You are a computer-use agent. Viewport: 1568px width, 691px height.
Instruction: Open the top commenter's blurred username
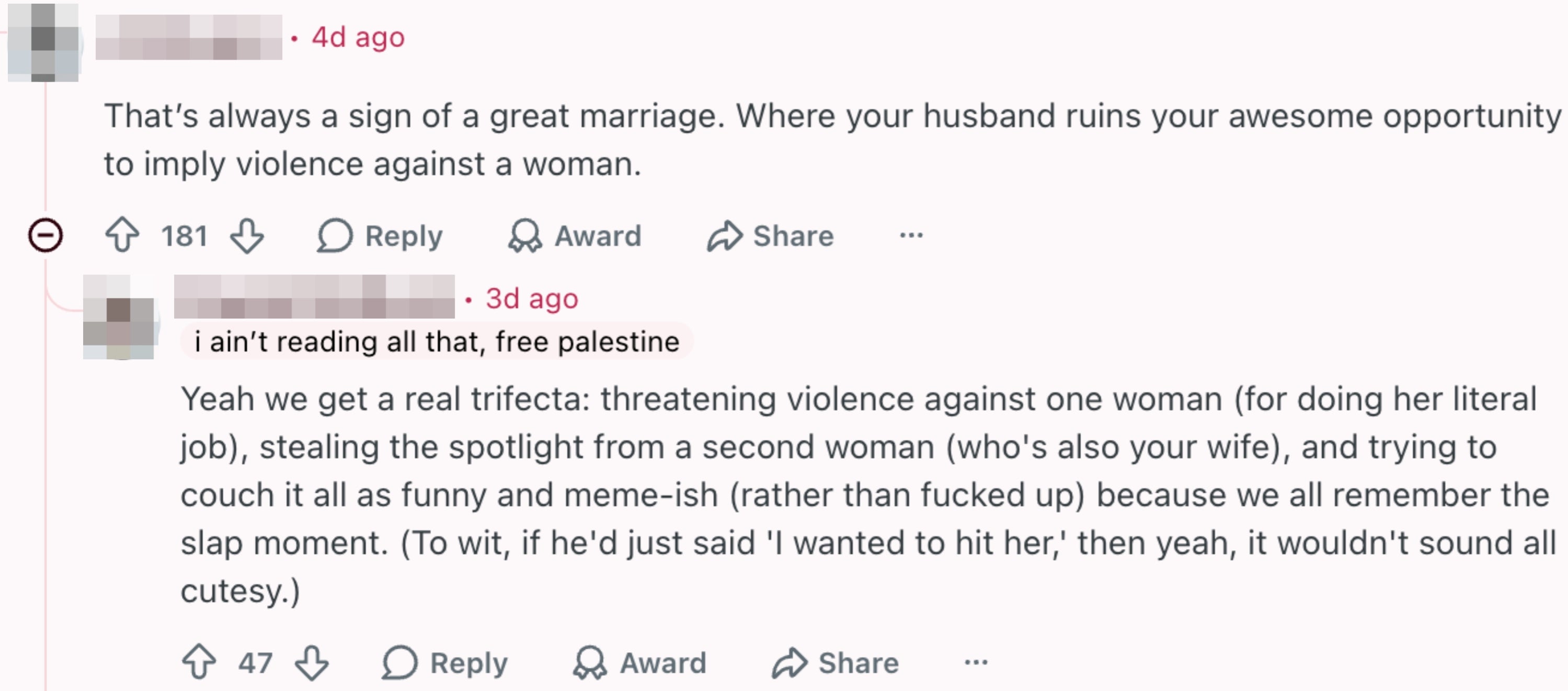coord(189,37)
